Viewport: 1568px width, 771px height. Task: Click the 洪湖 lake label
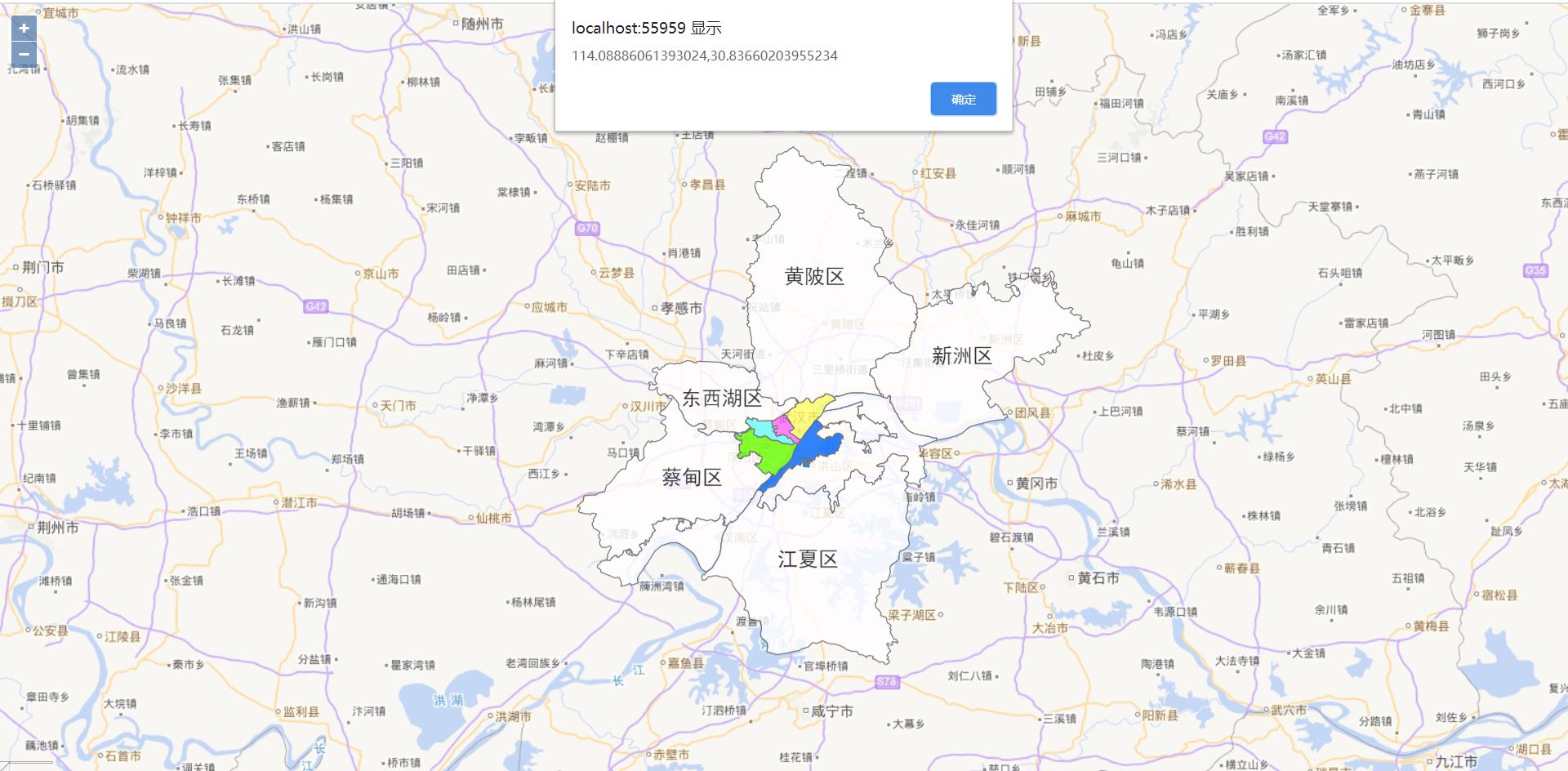pyautogui.click(x=448, y=700)
